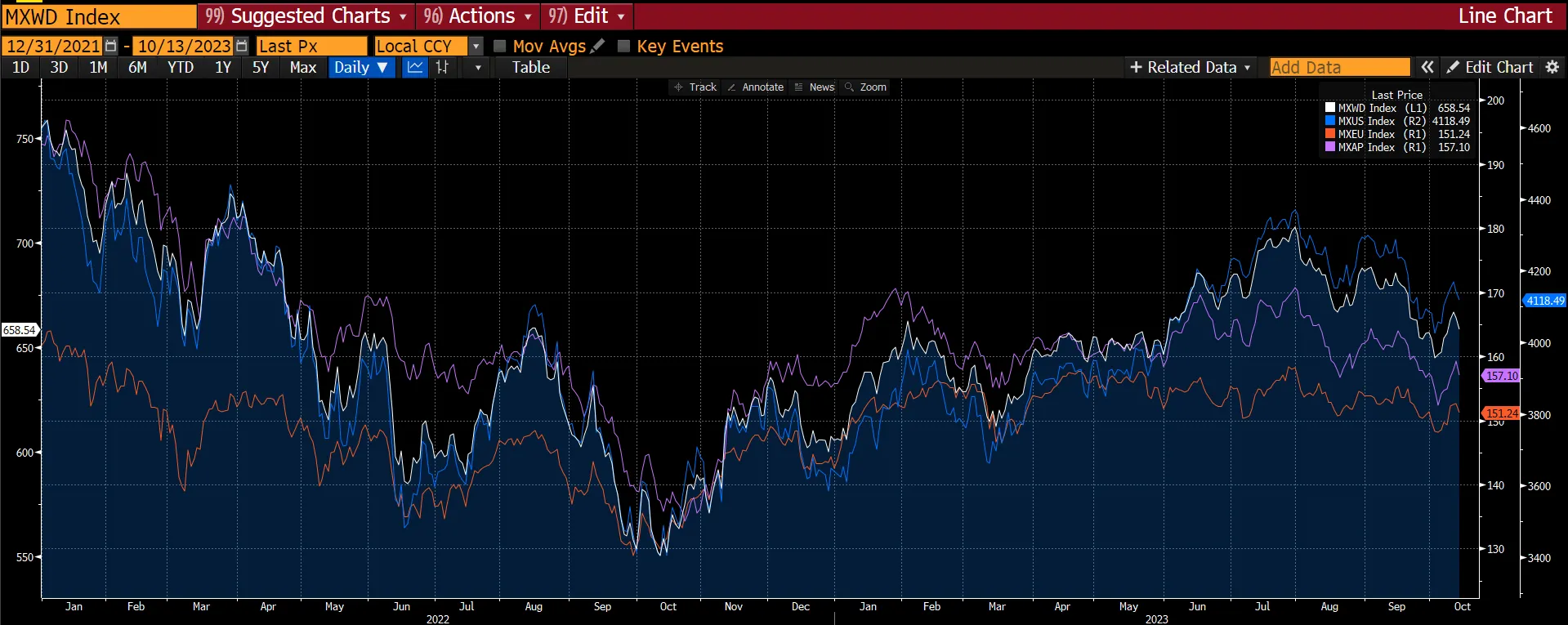
Task: Open chart settings gear icon
Action: pos(1552,68)
